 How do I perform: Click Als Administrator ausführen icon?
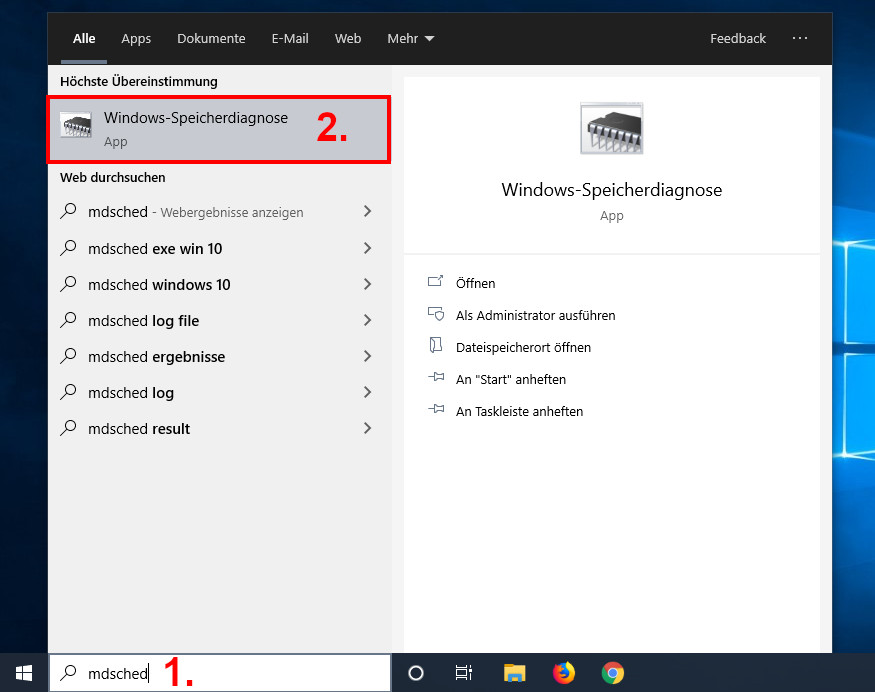(436, 314)
